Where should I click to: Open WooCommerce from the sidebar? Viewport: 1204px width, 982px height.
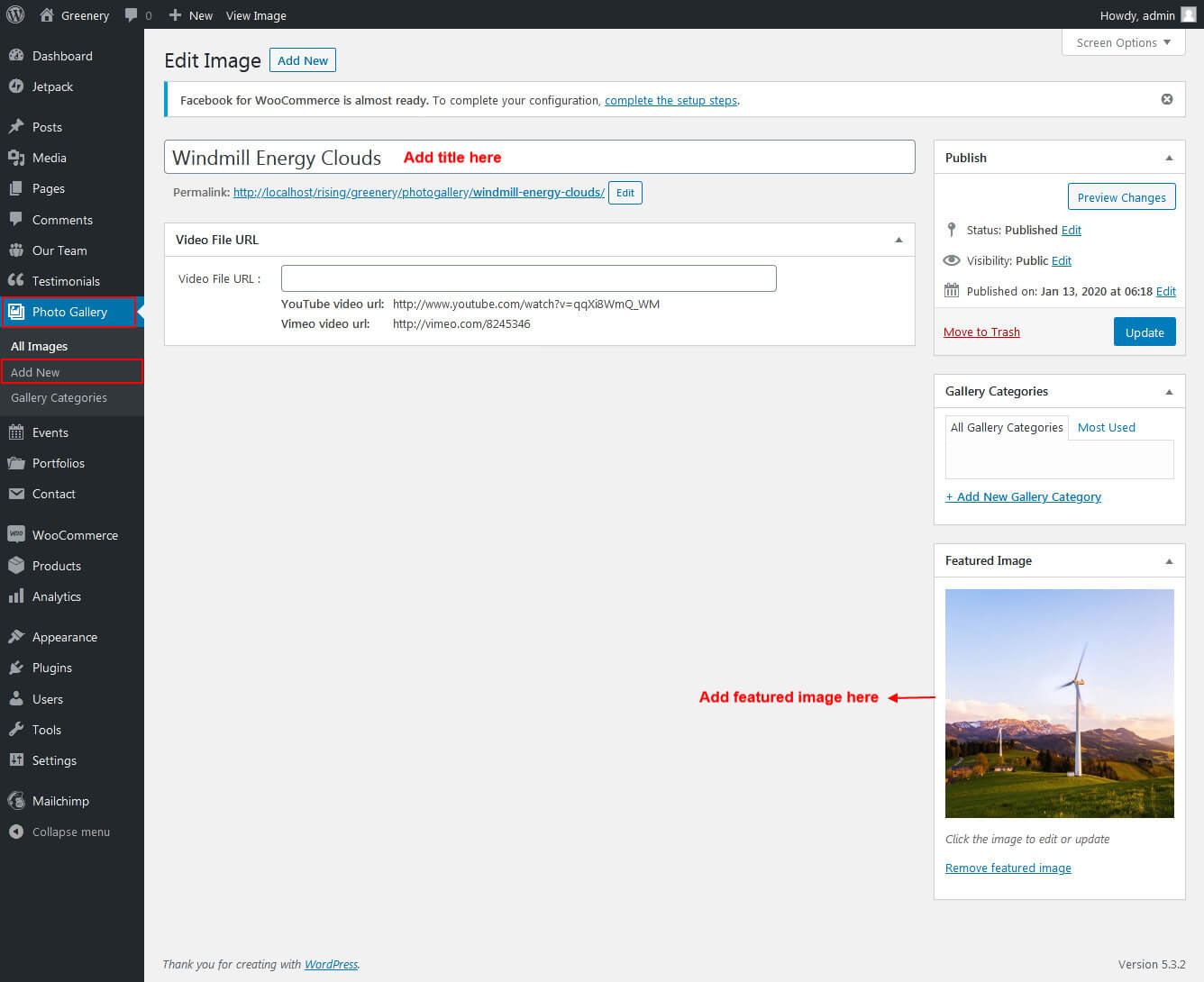tap(74, 535)
